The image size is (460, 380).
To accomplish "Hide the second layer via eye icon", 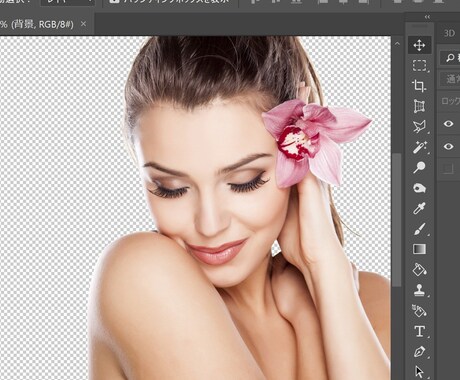I will pos(448,146).
